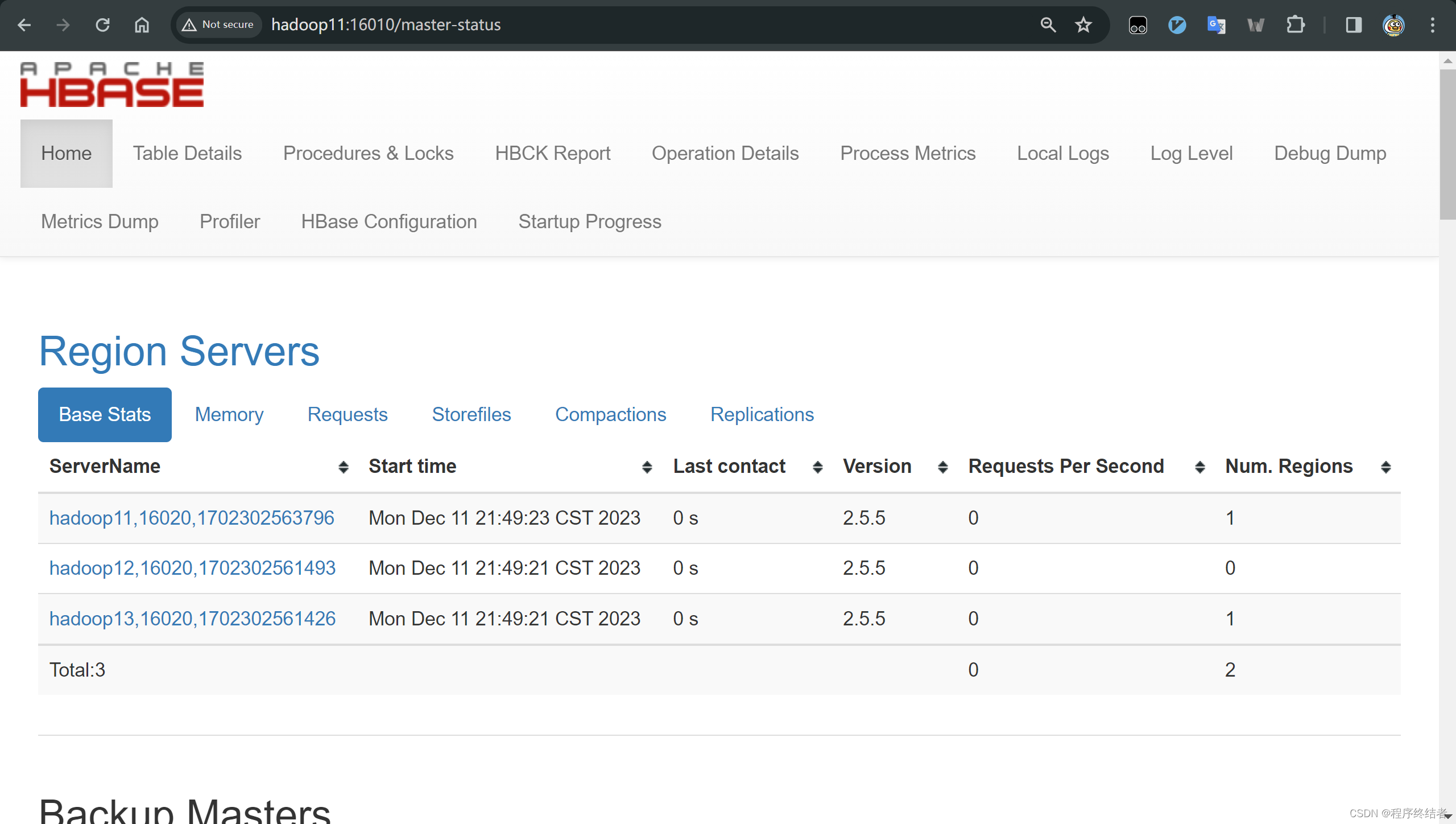Click the Total:3 summary cell
The image size is (1456, 824).
point(77,670)
